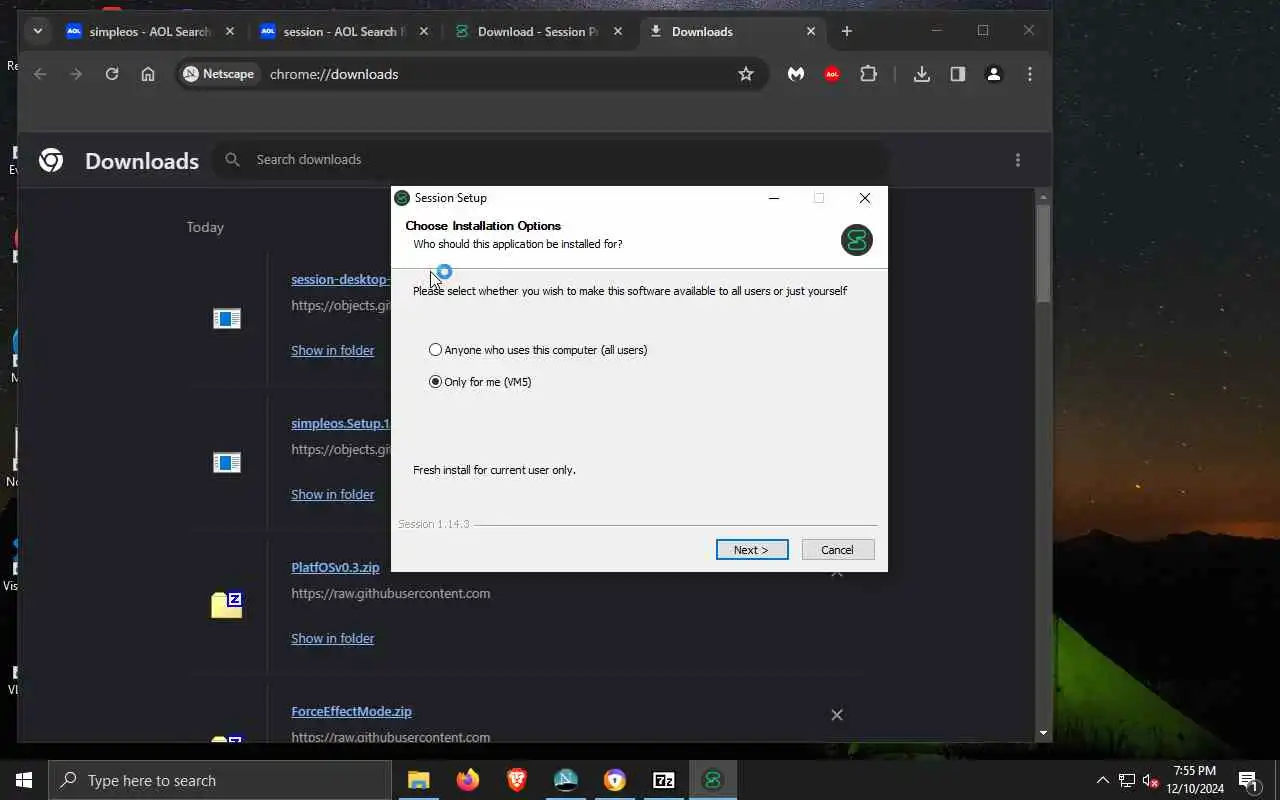Screen dimensions: 1280x800
Task: Open the Windows notification center
Action: [x=1248, y=780]
